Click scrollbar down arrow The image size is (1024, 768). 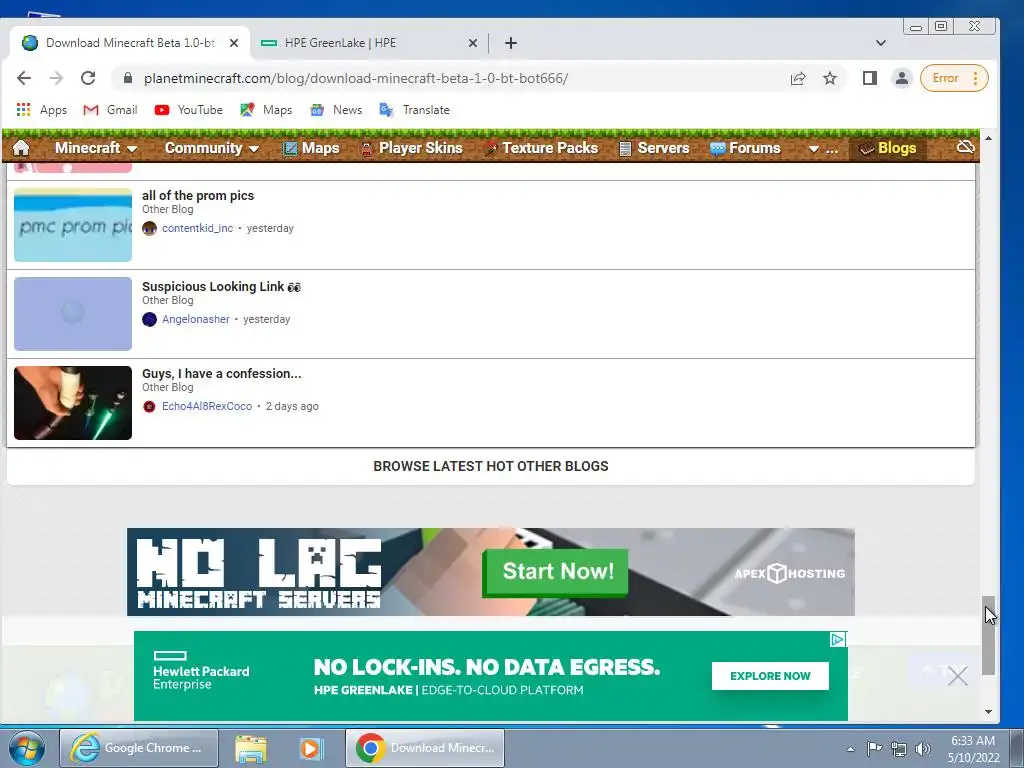click(x=989, y=712)
